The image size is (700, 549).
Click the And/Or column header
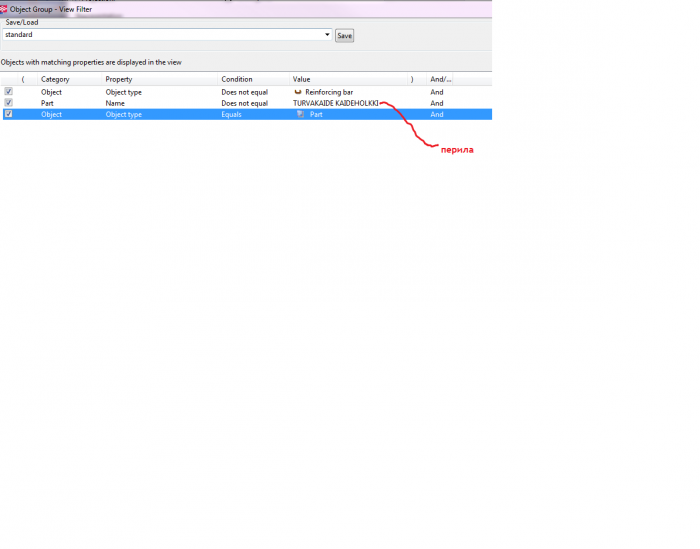pos(440,79)
